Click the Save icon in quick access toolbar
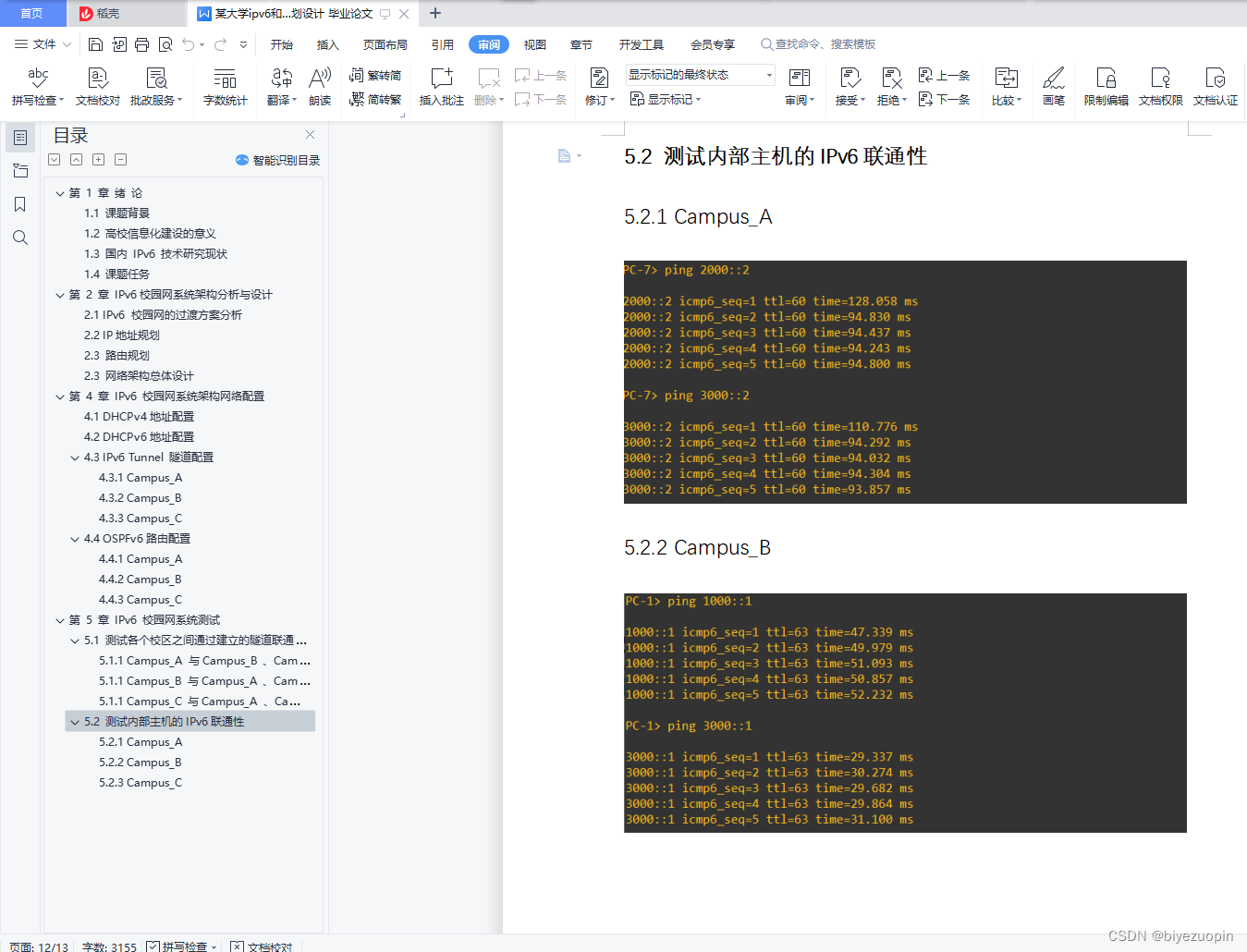 [x=95, y=44]
